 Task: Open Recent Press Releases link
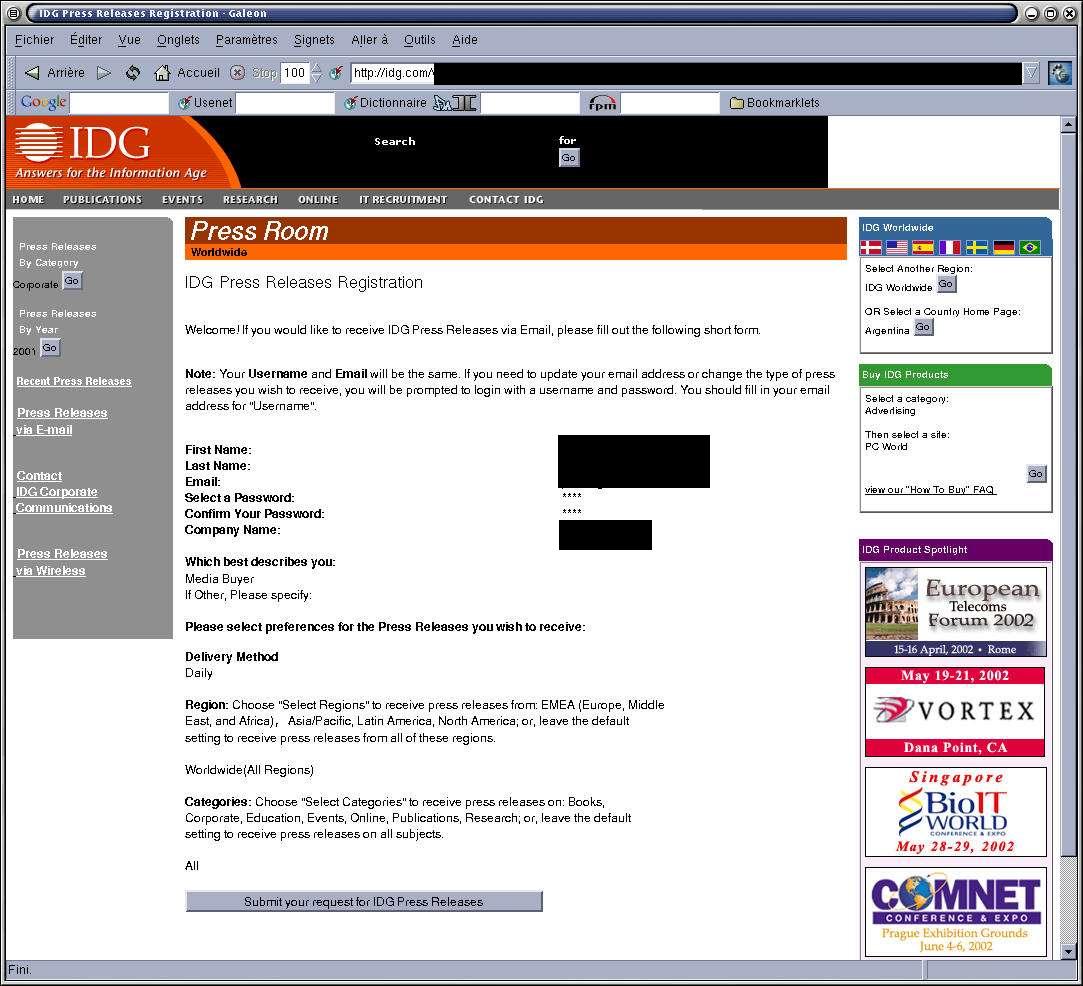(x=74, y=381)
